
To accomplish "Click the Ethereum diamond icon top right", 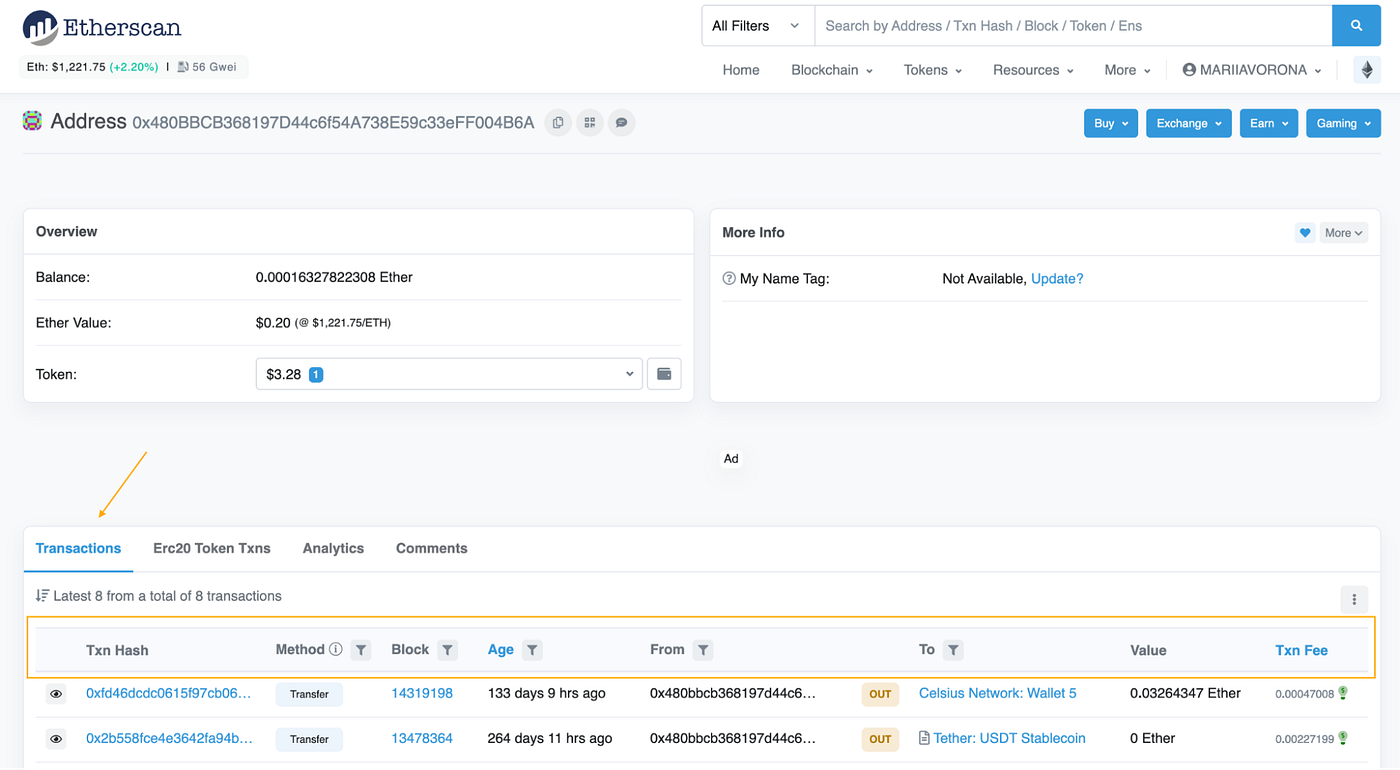I will coord(1367,69).
